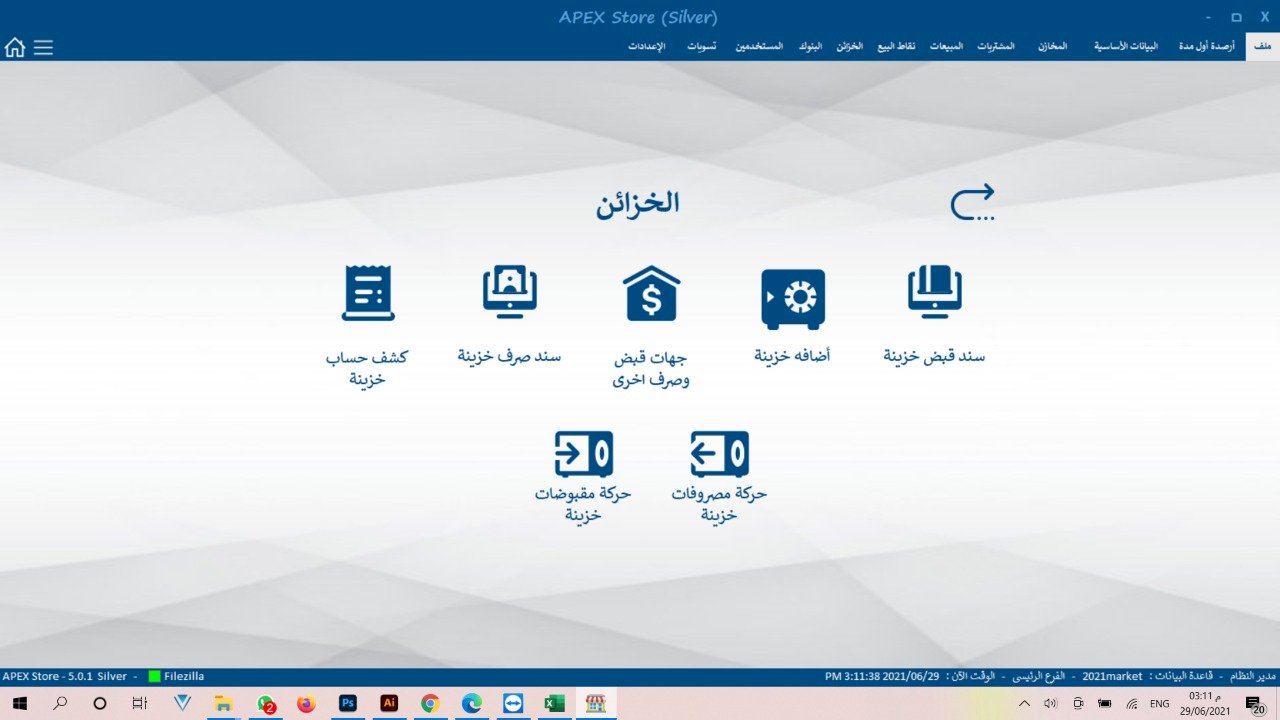Image resolution: width=1280 pixels, height=720 pixels.
Task: Open حركة مصروفات خزينة report
Action: pyautogui.click(x=719, y=455)
